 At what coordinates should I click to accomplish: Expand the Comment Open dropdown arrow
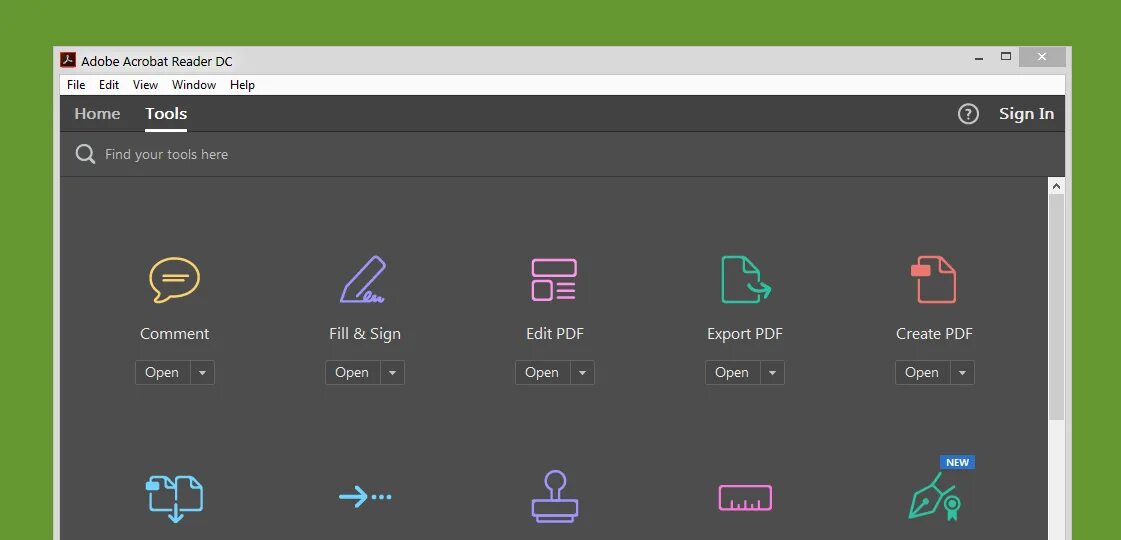click(x=202, y=373)
